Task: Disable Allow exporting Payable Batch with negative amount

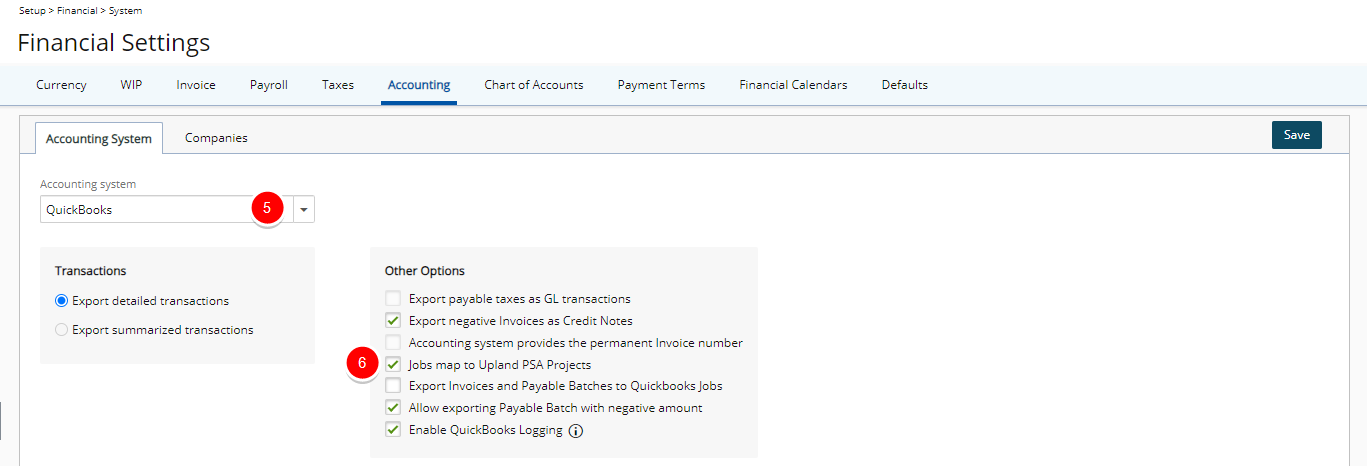Action: [393, 408]
